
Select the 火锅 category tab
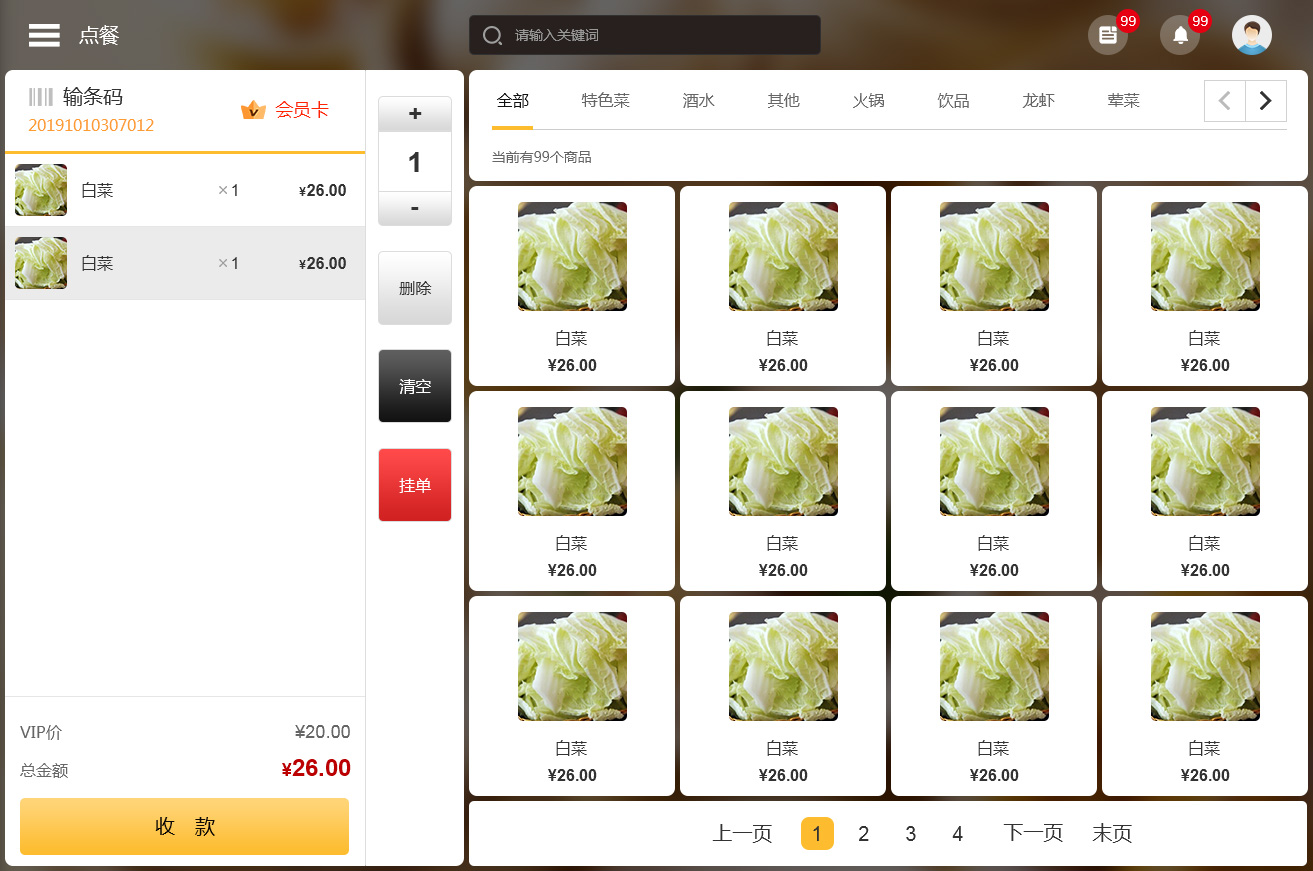(x=868, y=101)
